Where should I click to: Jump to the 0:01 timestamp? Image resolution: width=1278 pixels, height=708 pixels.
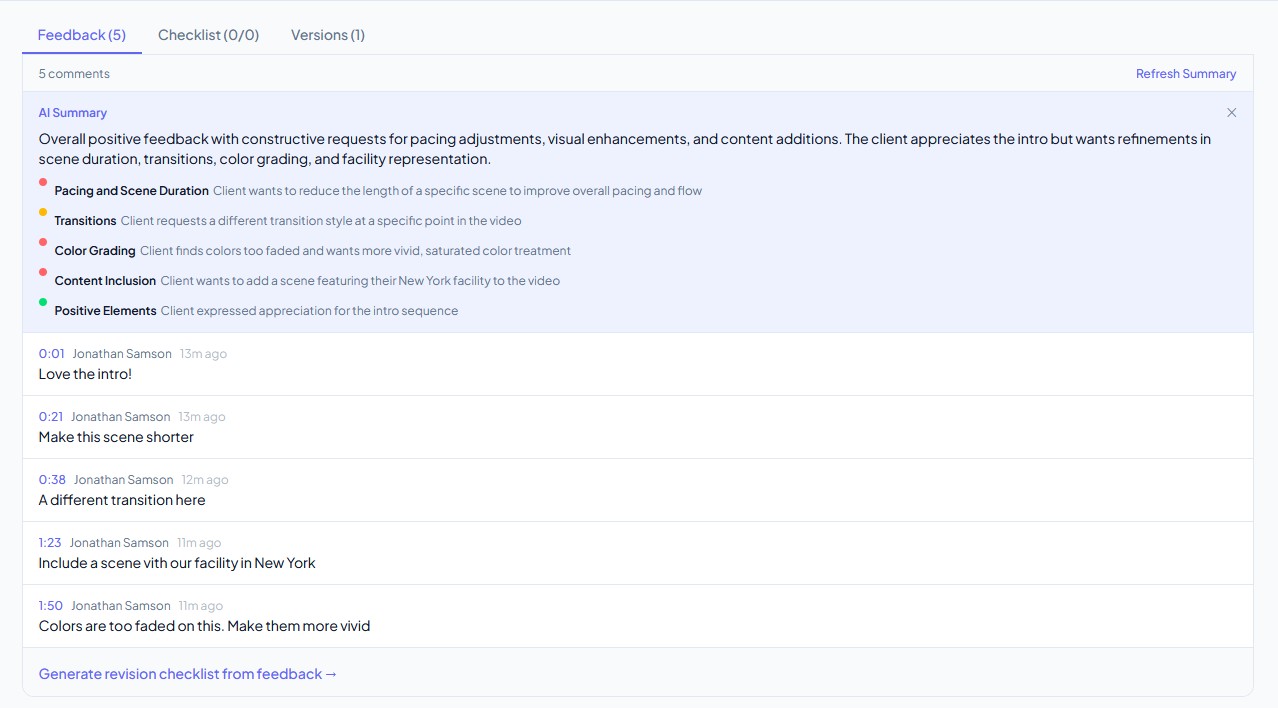(52, 354)
